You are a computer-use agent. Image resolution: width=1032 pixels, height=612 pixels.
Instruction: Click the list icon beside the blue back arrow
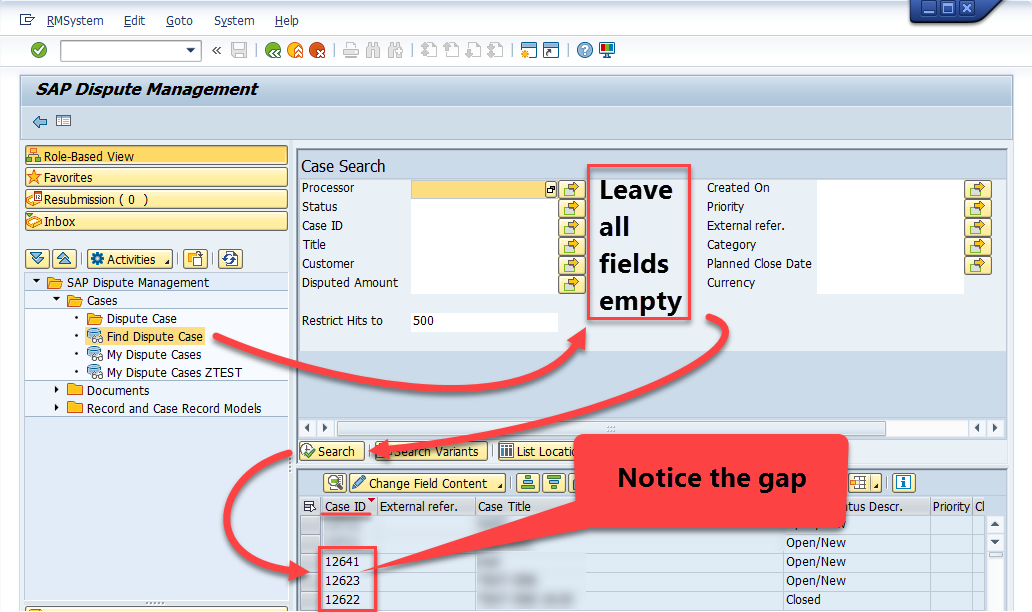point(63,121)
